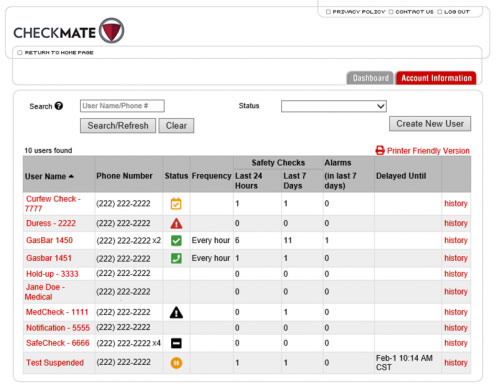View history for MedCheck - 1111
Screen dimensions: 496x392
(456, 312)
